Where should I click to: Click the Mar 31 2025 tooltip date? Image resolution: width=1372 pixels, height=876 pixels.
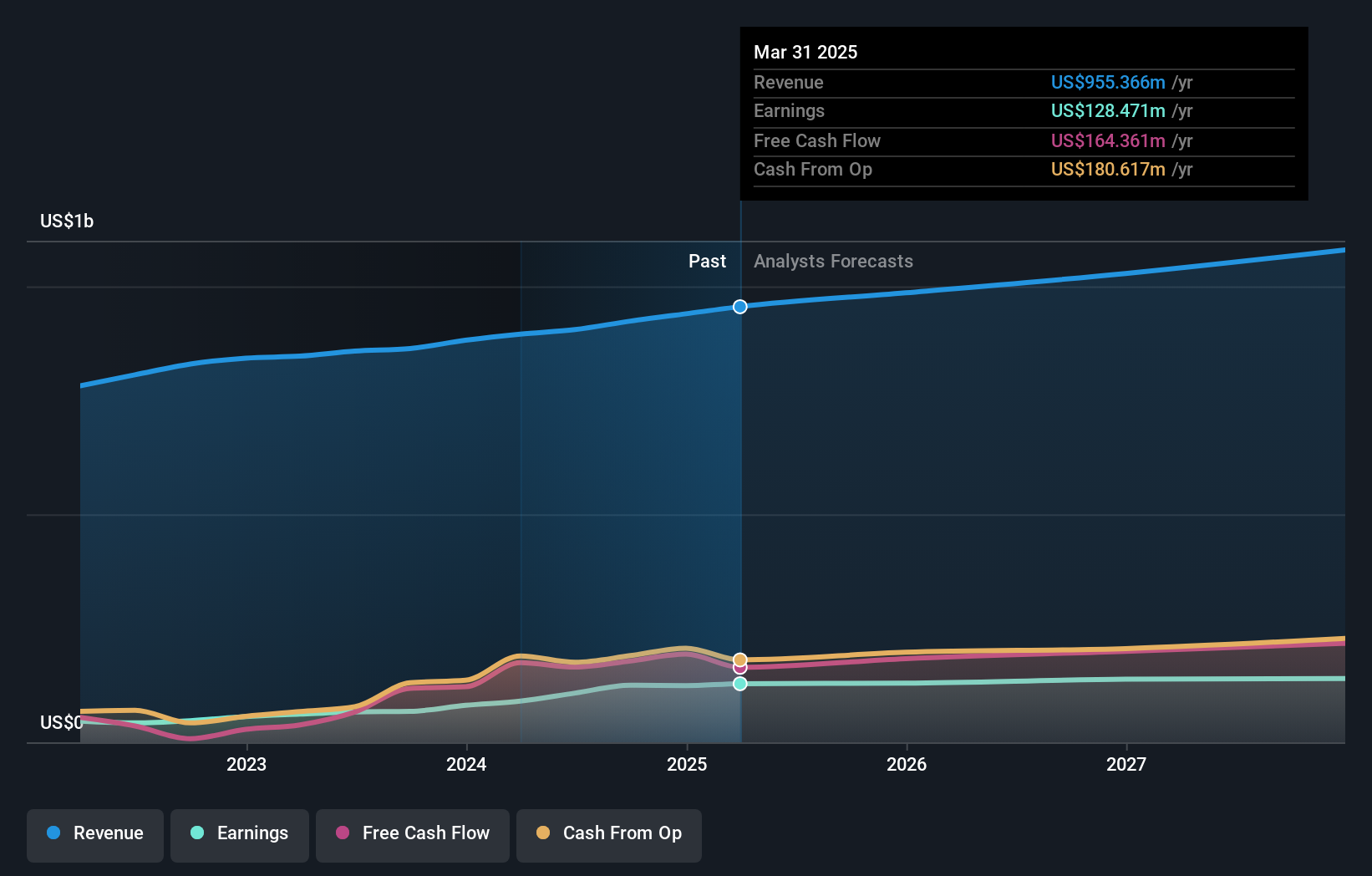pyautogui.click(x=805, y=52)
